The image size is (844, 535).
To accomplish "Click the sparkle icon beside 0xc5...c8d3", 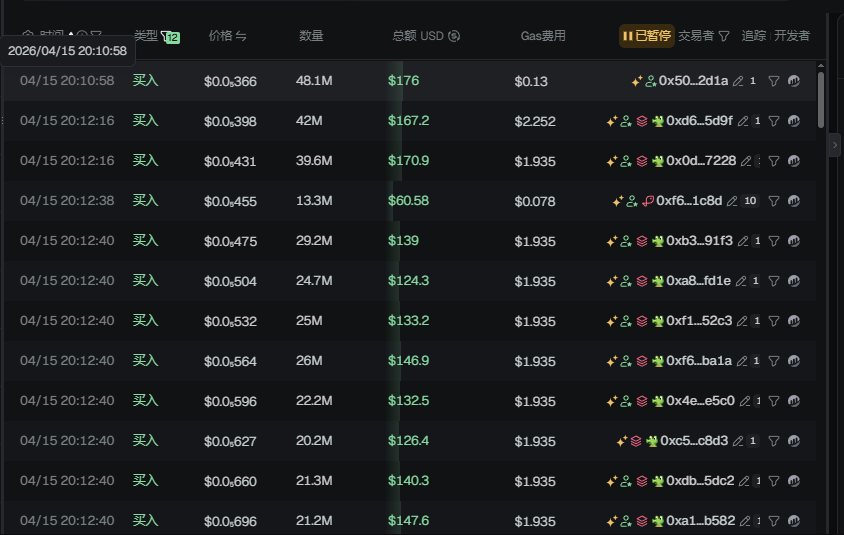I will [x=622, y=441].
